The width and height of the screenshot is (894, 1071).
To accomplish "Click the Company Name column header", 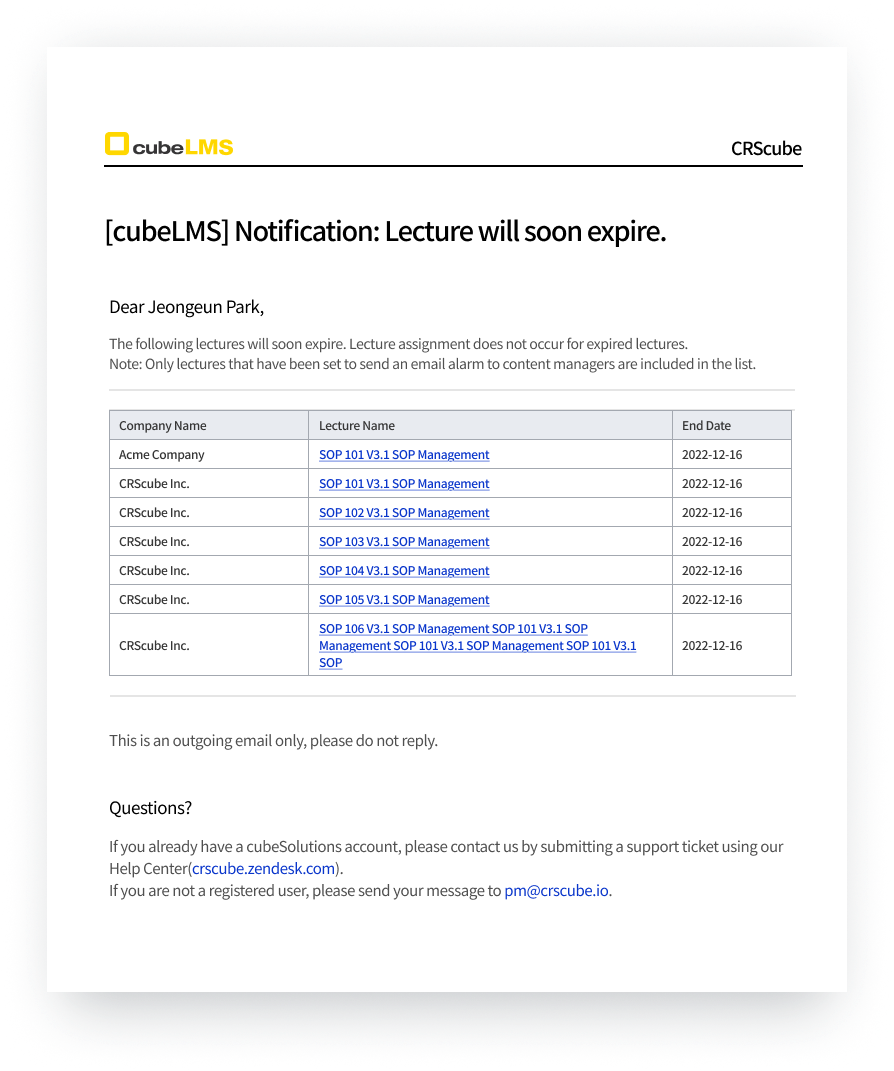I will pos(163,426).
